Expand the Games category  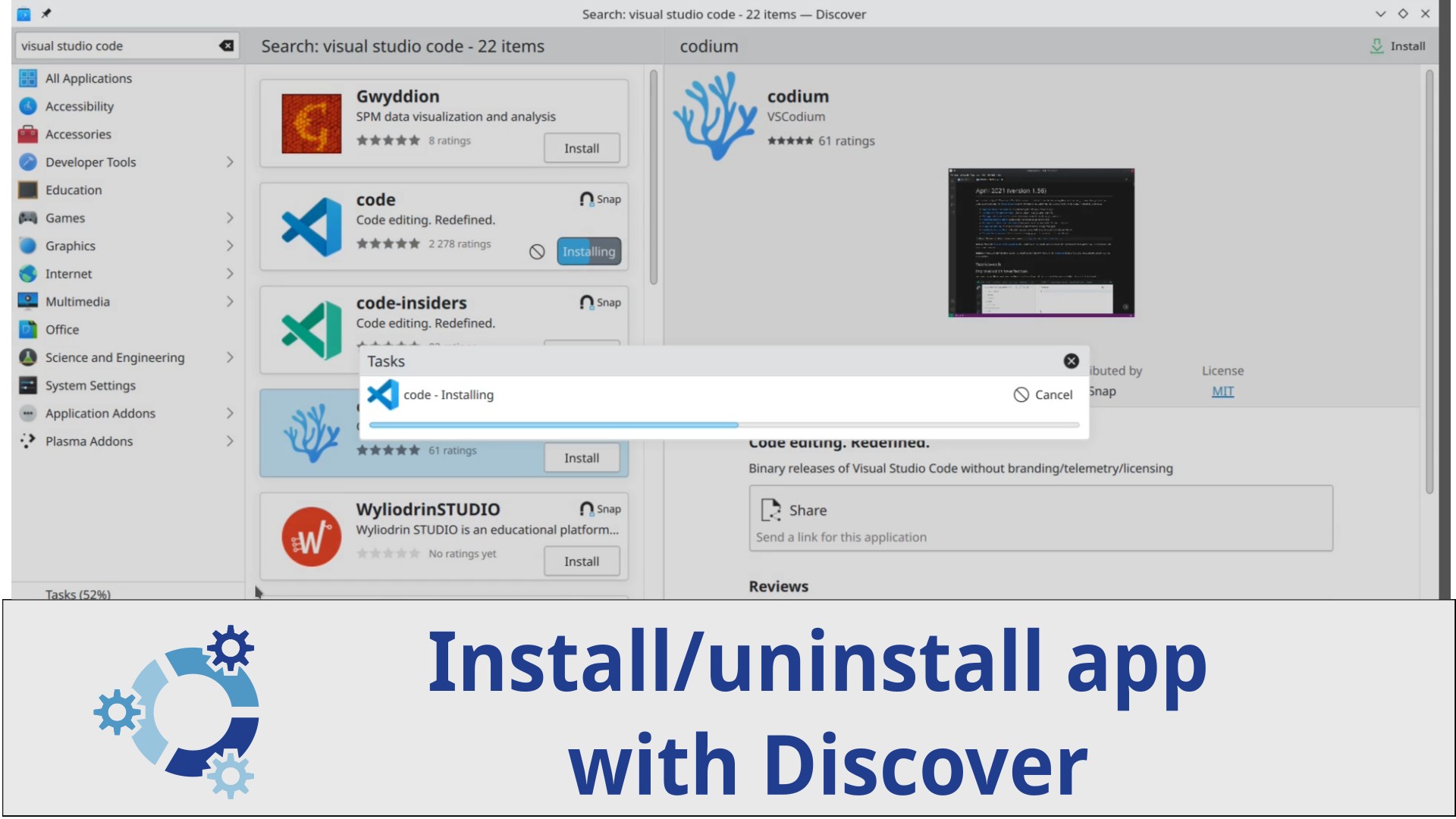point(230,218)
